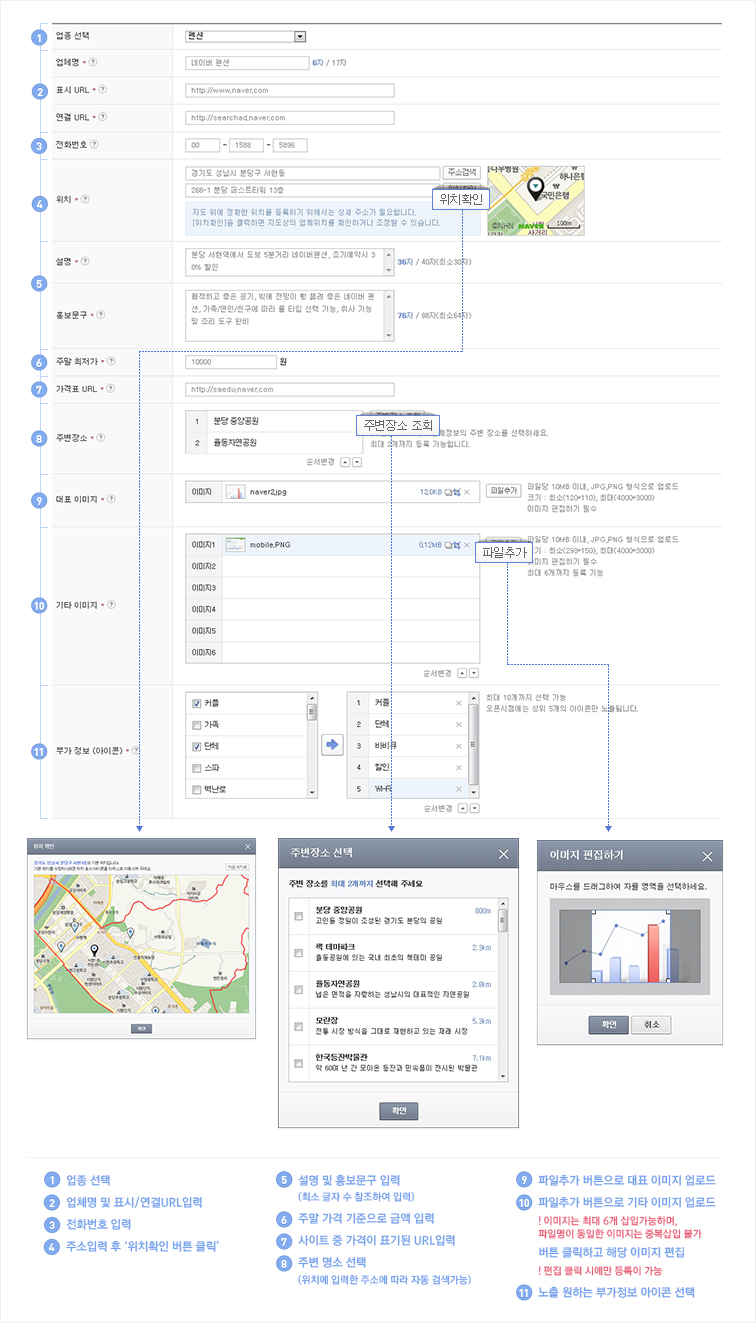Uncheck the 단체 checkbox
This screenshot has width=756, height=1323.
[x=196, y=747]
